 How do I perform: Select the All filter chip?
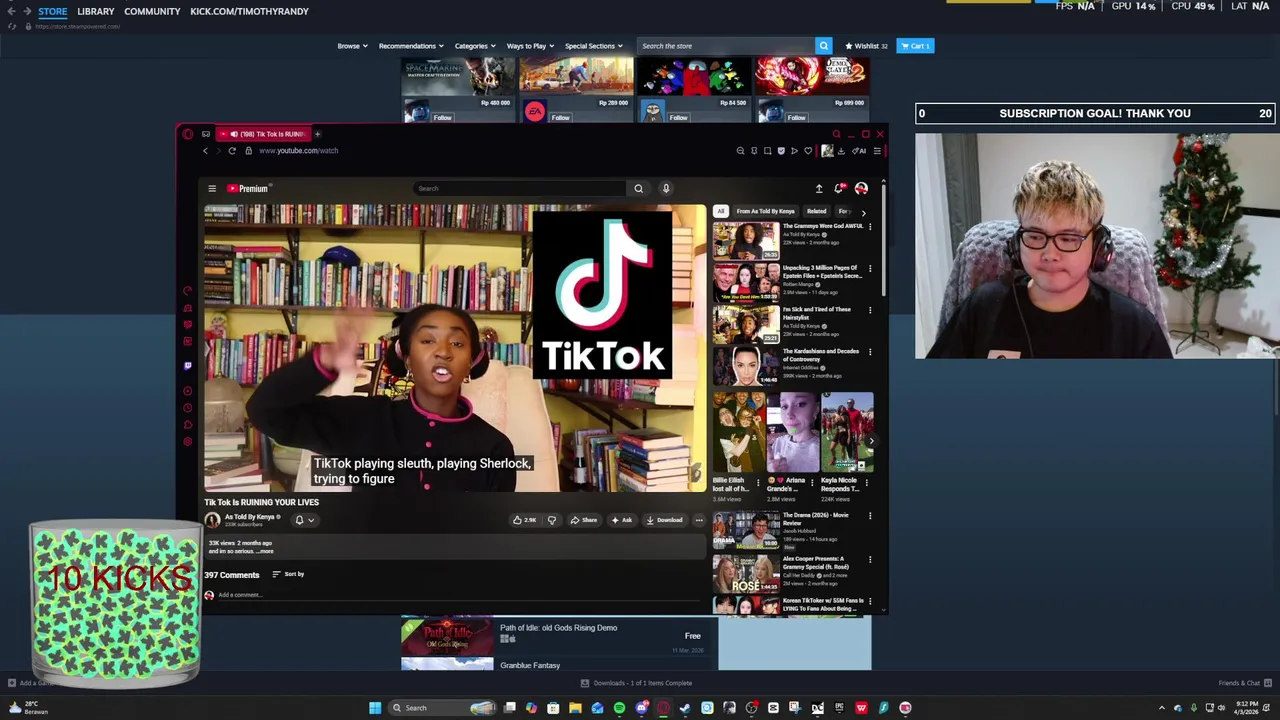720,212
